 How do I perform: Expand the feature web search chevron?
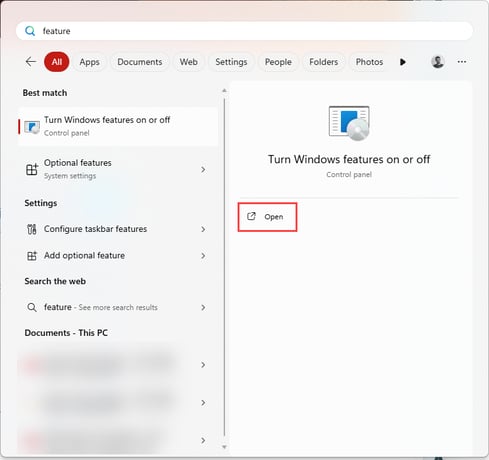[203, 307]
